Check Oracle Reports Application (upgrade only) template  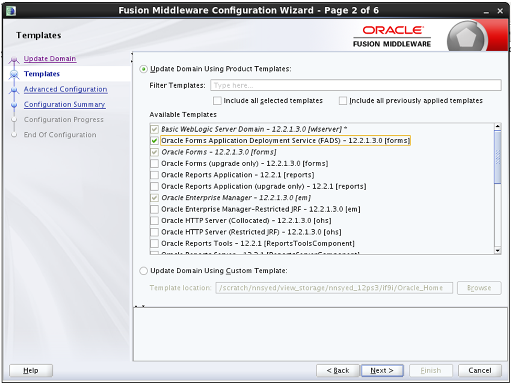tap(154, 186)
